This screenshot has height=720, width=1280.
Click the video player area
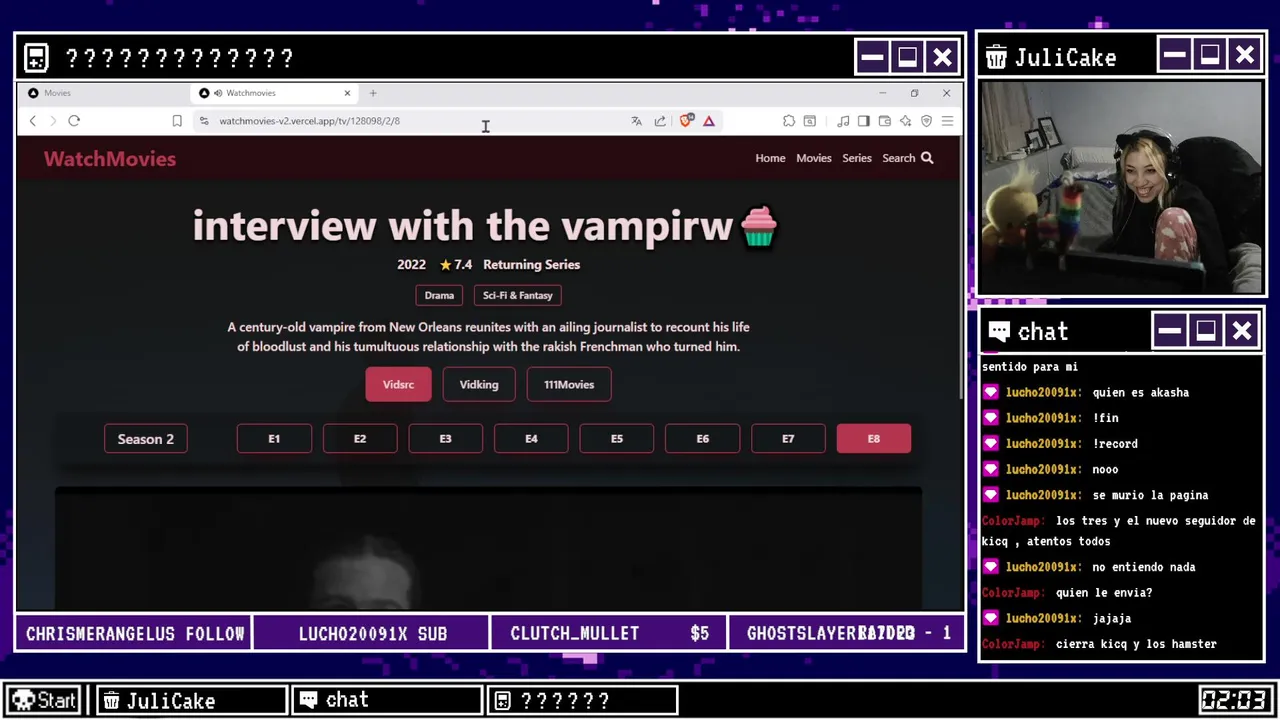[488, 548]
